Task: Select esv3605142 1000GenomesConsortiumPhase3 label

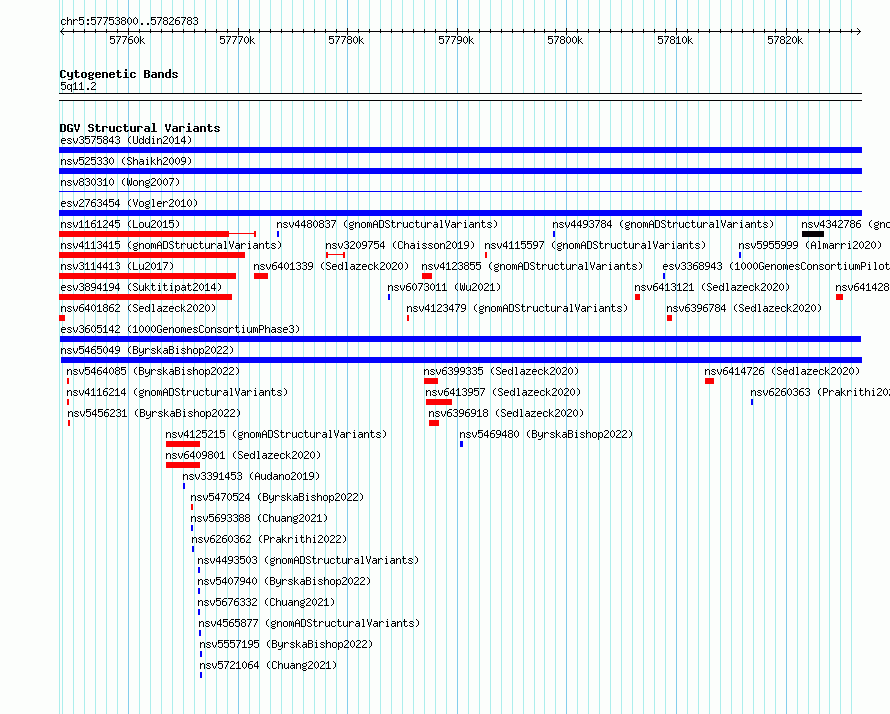Action: (180, 329)
